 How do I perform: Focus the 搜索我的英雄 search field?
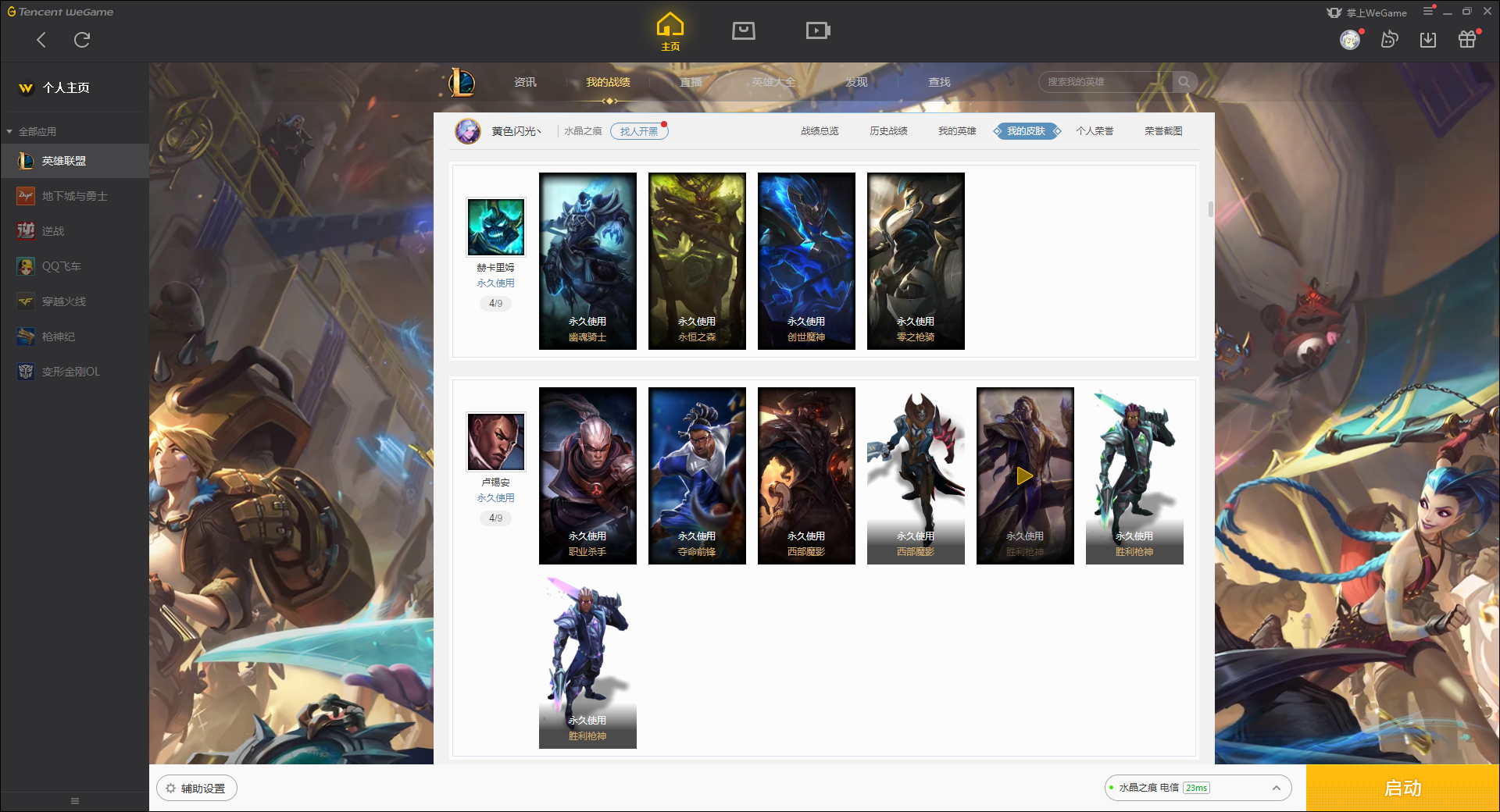point(1105,82)
